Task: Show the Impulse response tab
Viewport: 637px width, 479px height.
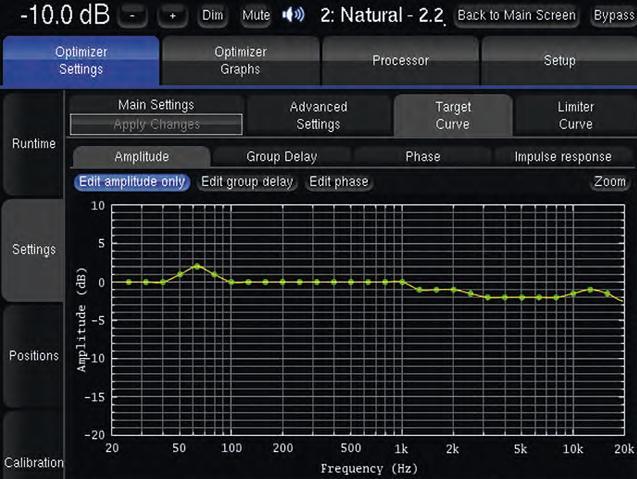Action: coord(563,156)
